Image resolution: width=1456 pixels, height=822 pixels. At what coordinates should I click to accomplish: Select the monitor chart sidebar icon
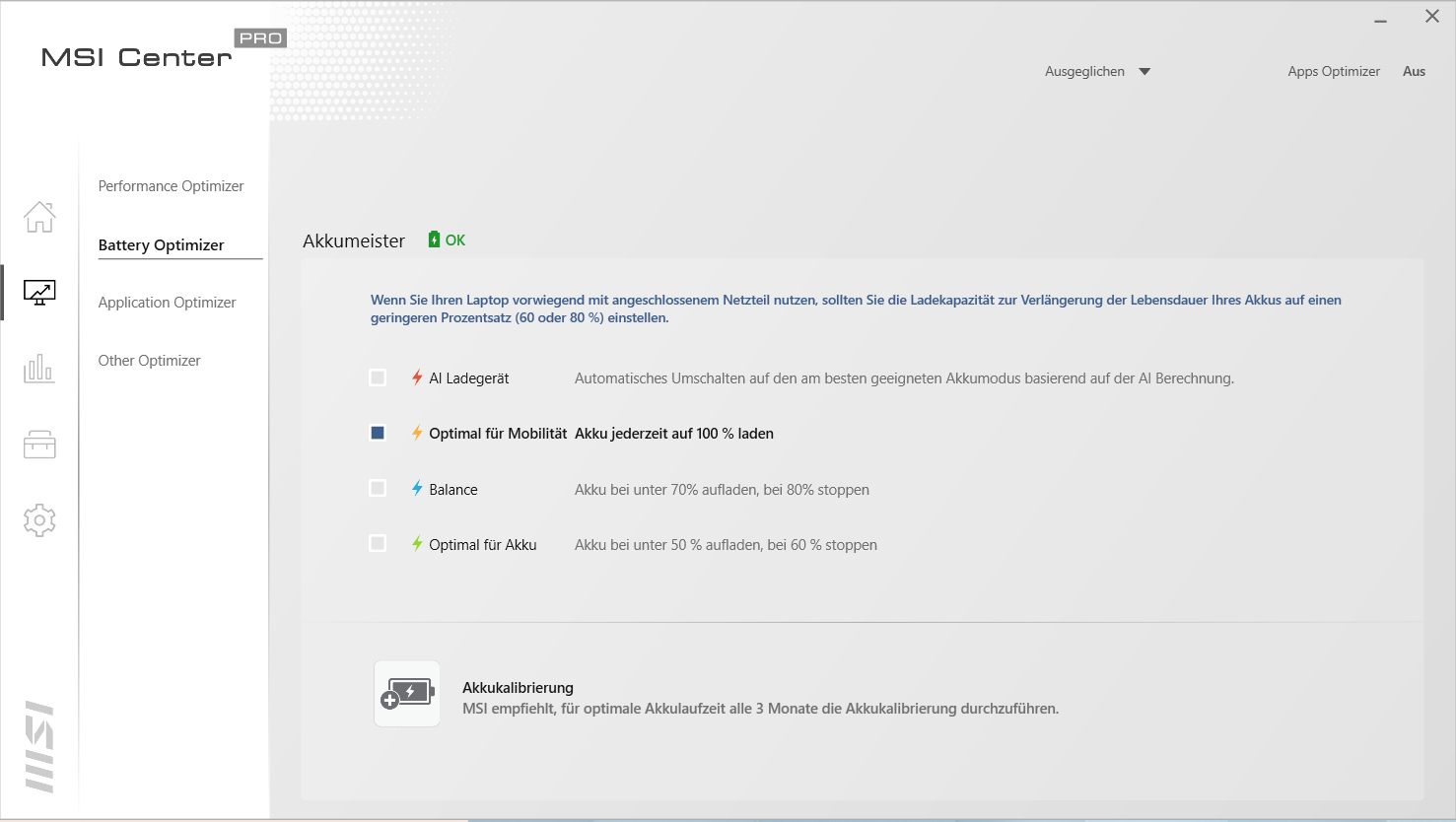pyautogui.click(x=39, y=293)
